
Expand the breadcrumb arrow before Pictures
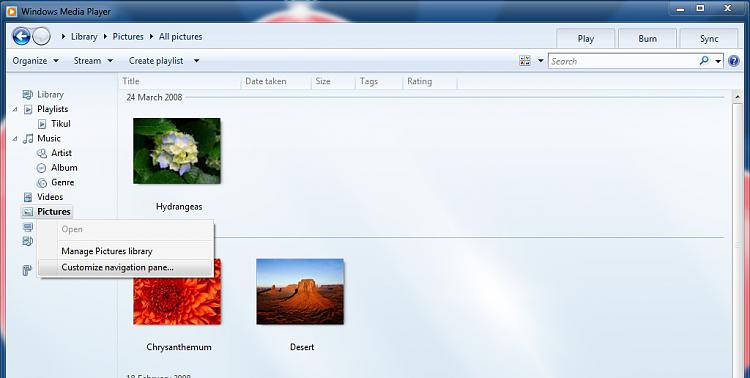[106, 36]
